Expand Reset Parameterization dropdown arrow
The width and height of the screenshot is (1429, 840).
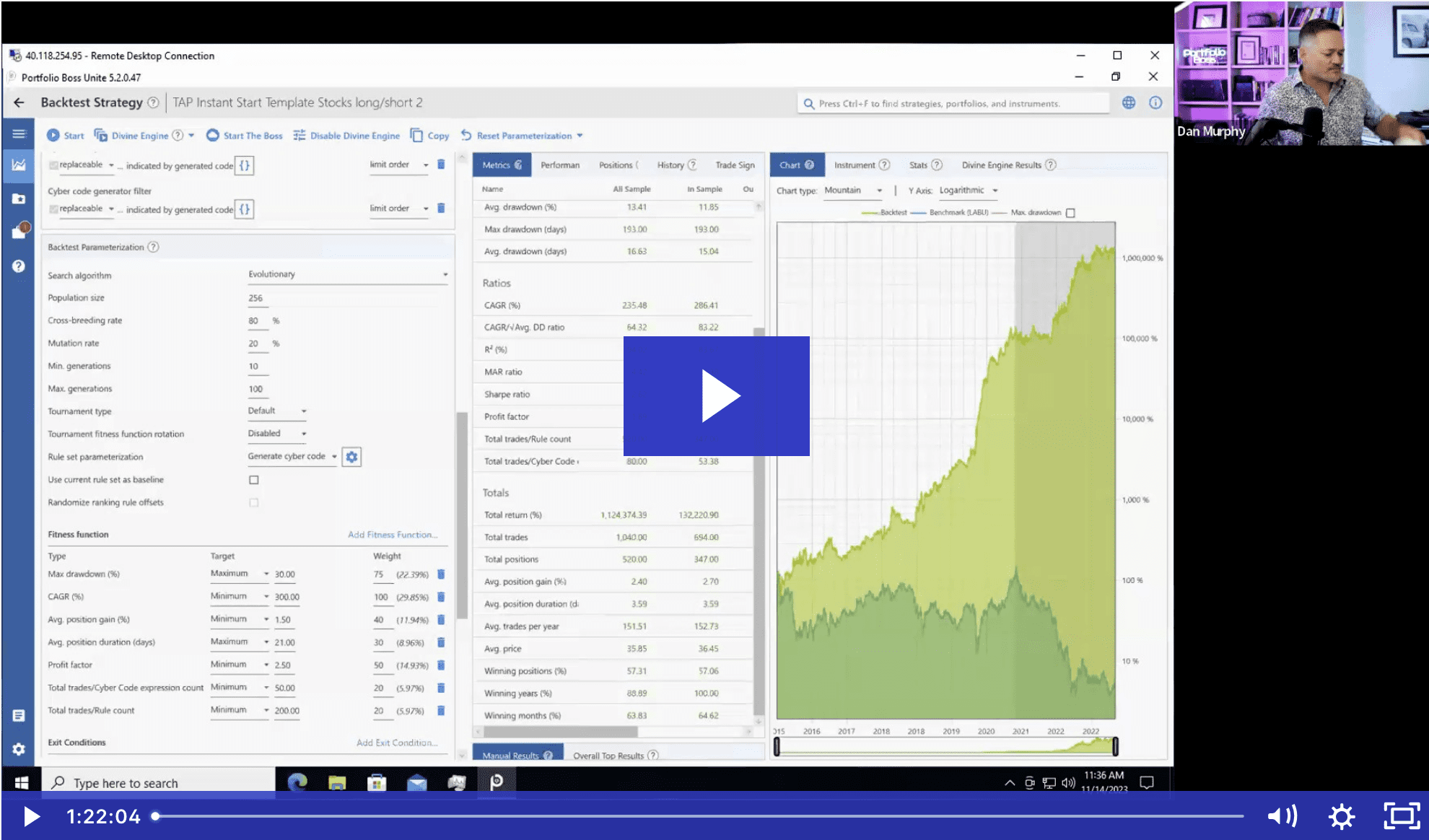(x=580, y=136)
